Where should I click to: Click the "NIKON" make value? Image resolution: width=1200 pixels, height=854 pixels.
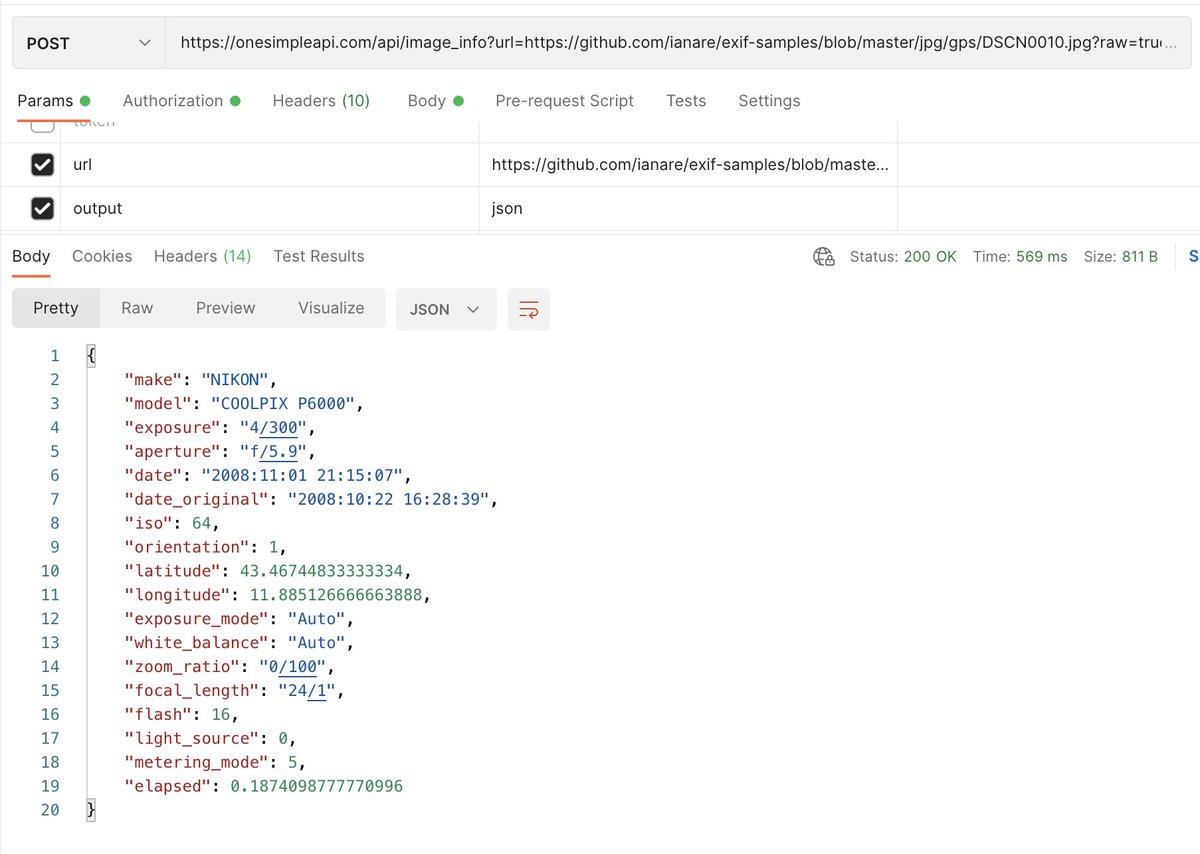236,379
